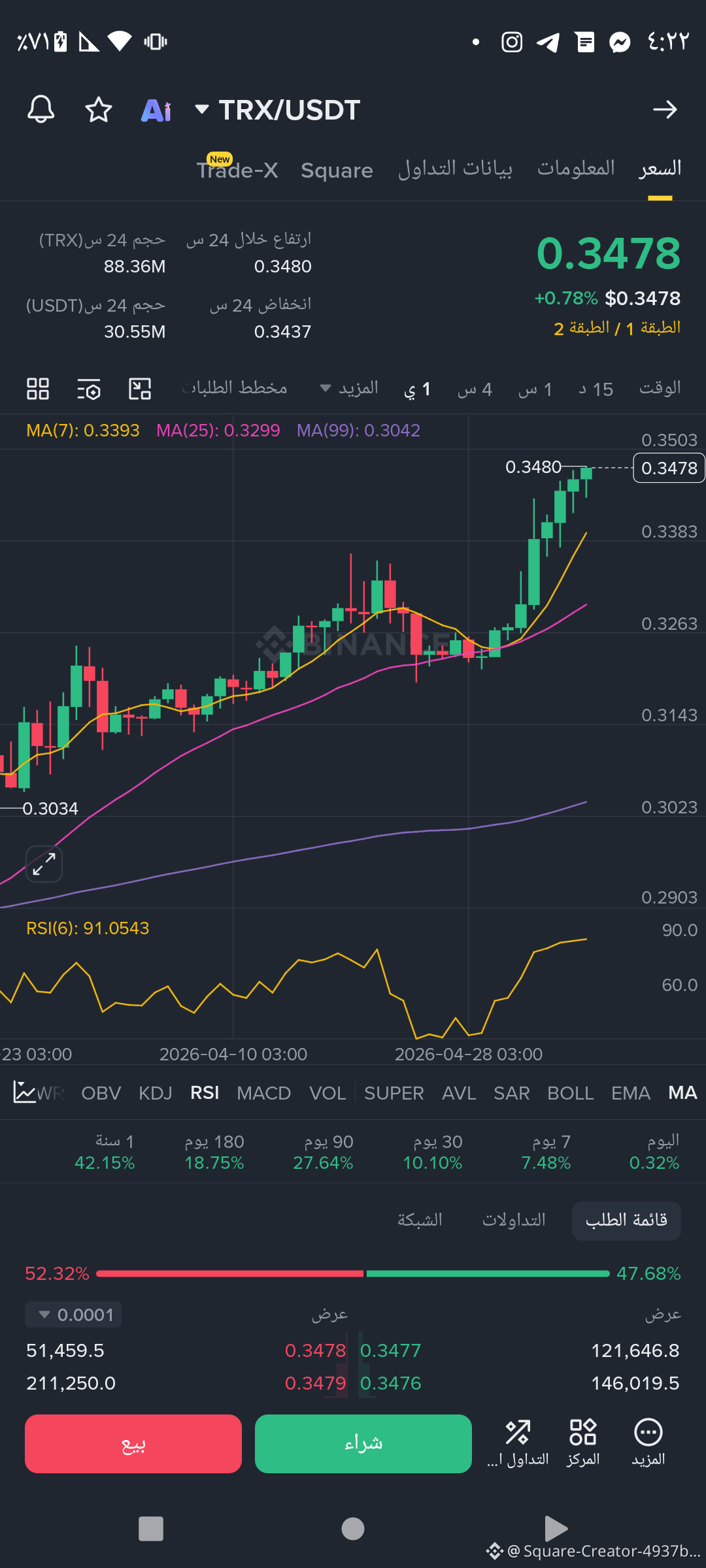The height and width of the screenshot is (1568, 706).
Task: Open the AI assistant icon
Action: (x=156, y=110)
